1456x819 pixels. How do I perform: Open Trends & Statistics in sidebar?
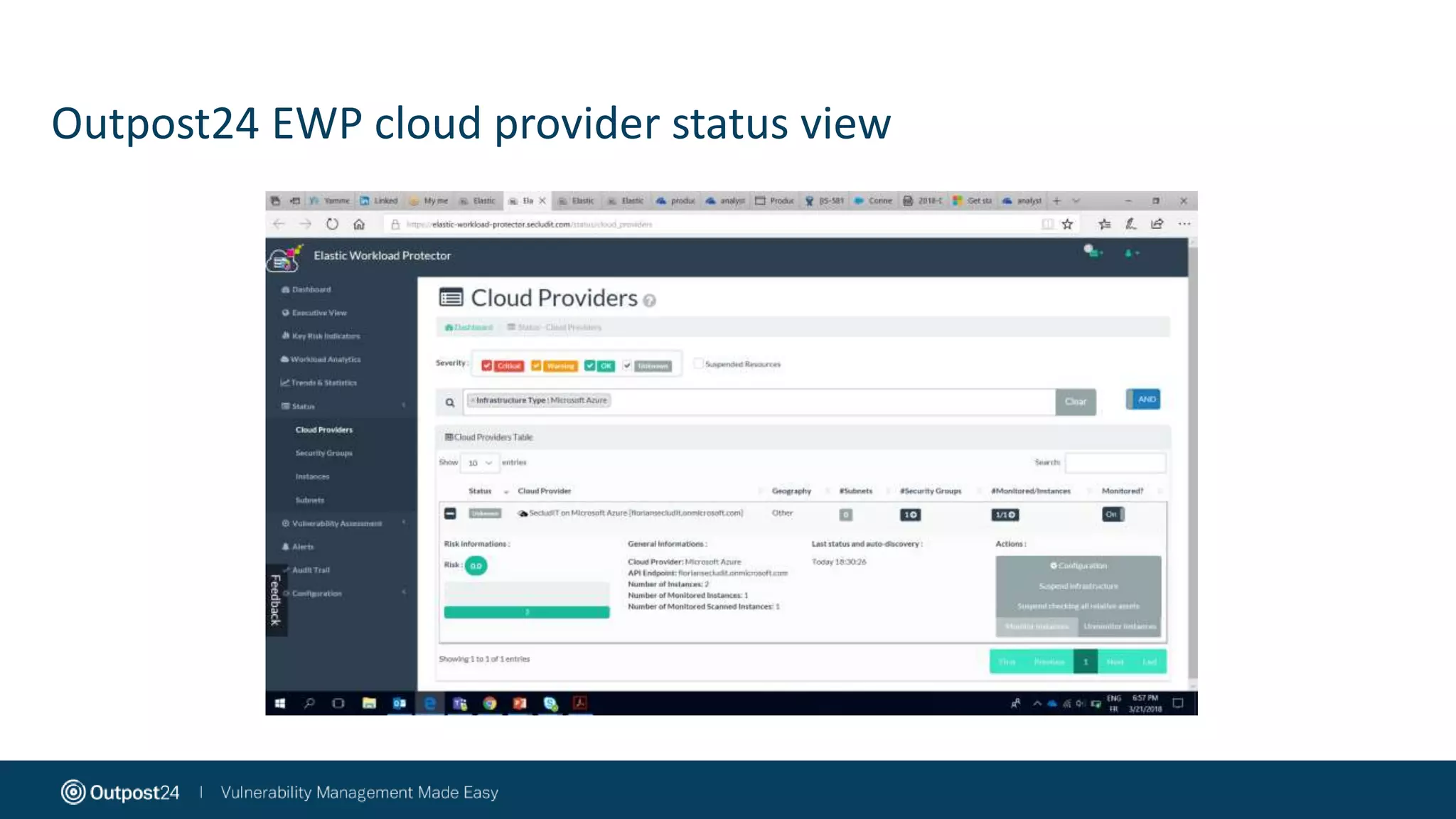coord(323,382)
